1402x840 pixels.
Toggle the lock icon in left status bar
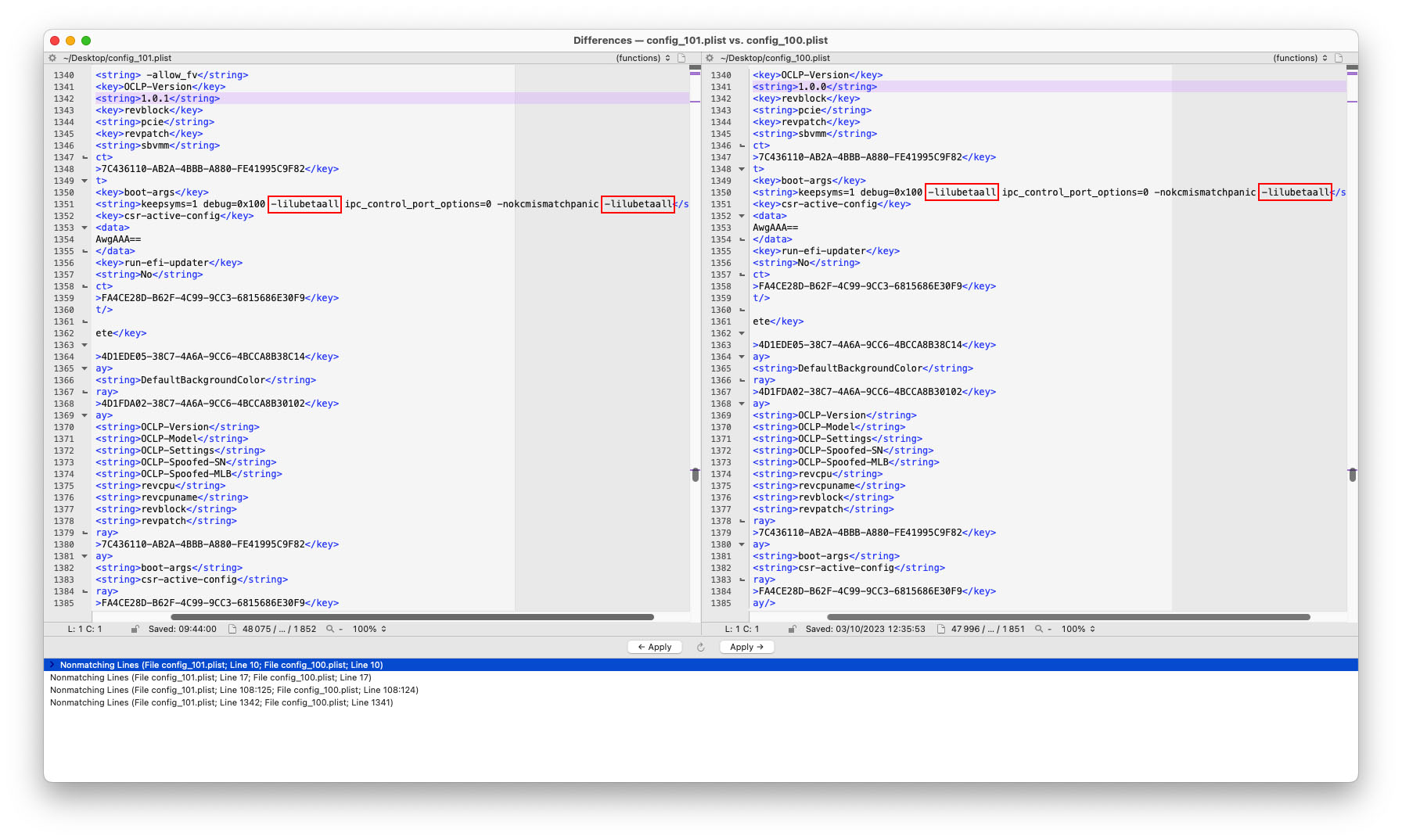[135, 629]
